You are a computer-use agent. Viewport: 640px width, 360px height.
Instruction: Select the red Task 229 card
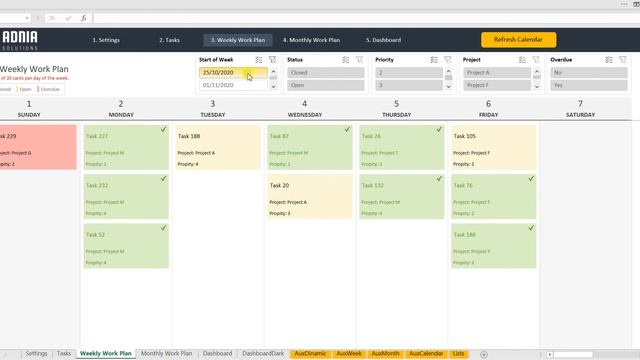pyautogui.click(x=38, y=147)
